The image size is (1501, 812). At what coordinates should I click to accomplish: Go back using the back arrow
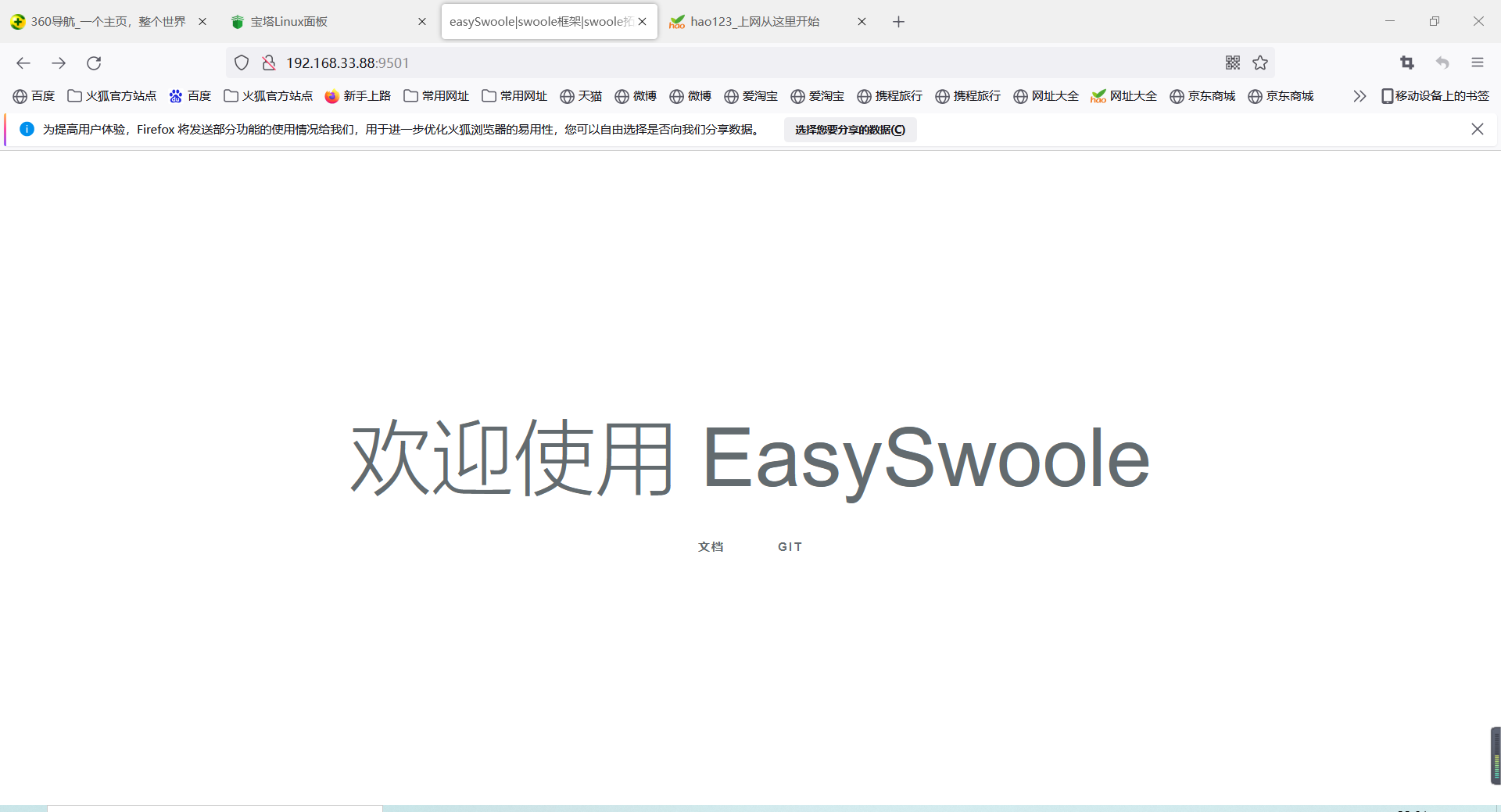pyautogui.click(x=23, y=63)
